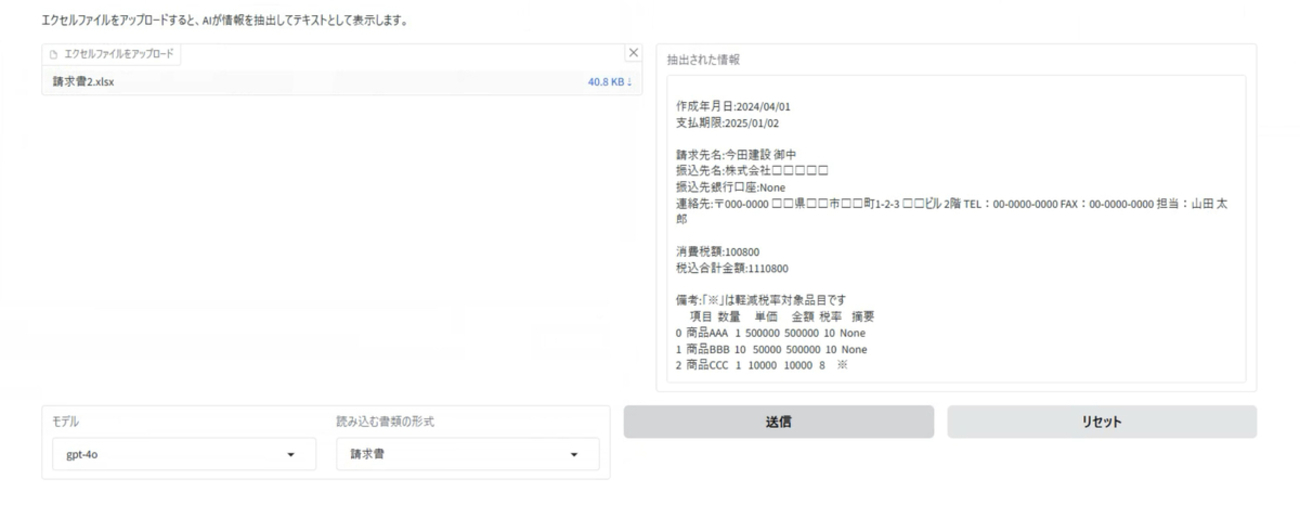
Task: Click the arrow of the 請求書 combo box
Action: click(x=574, y=455)
